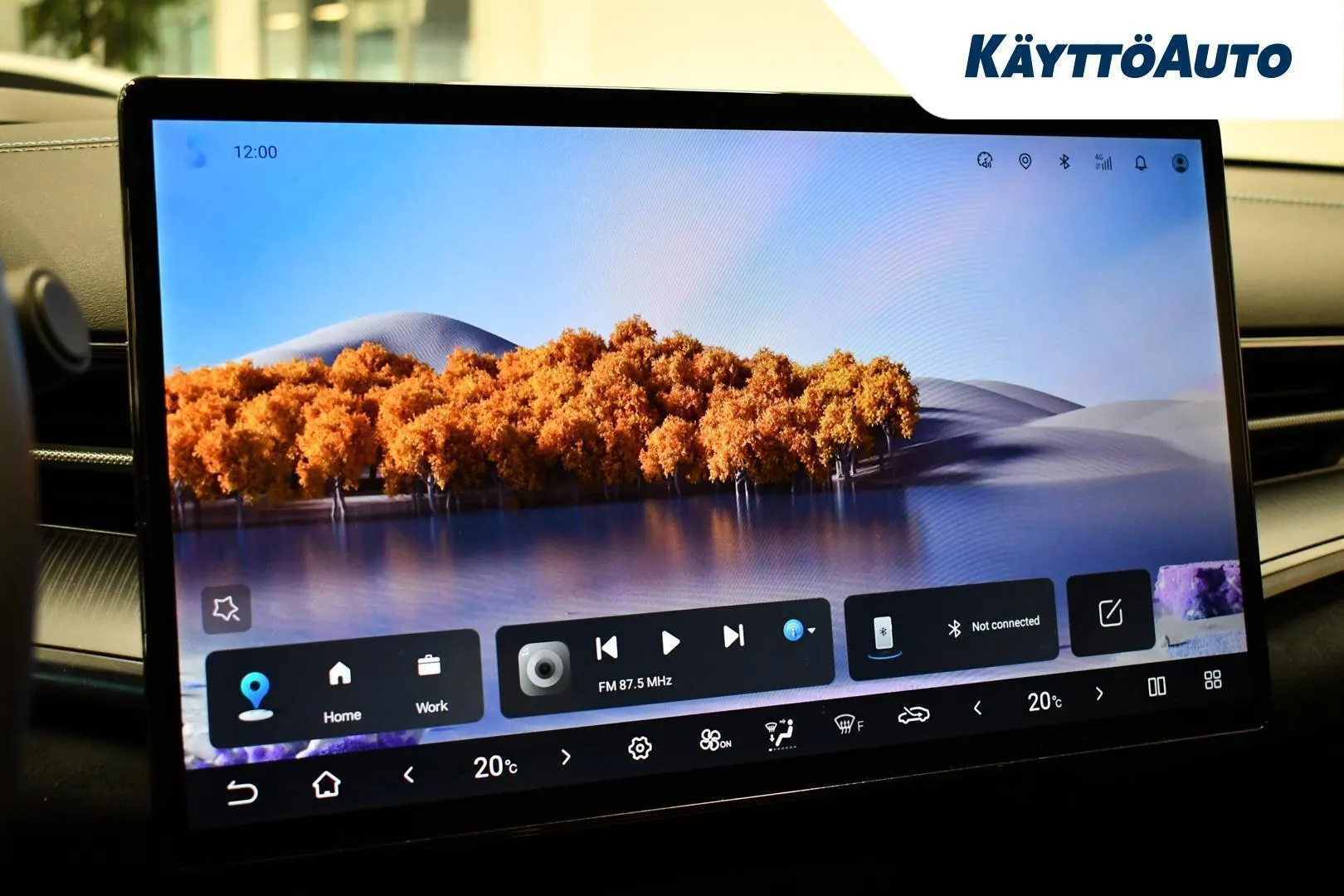This screenshot has width=1344, height=896.
Task: Skip to next radio station
Action: tap(733, 636)
